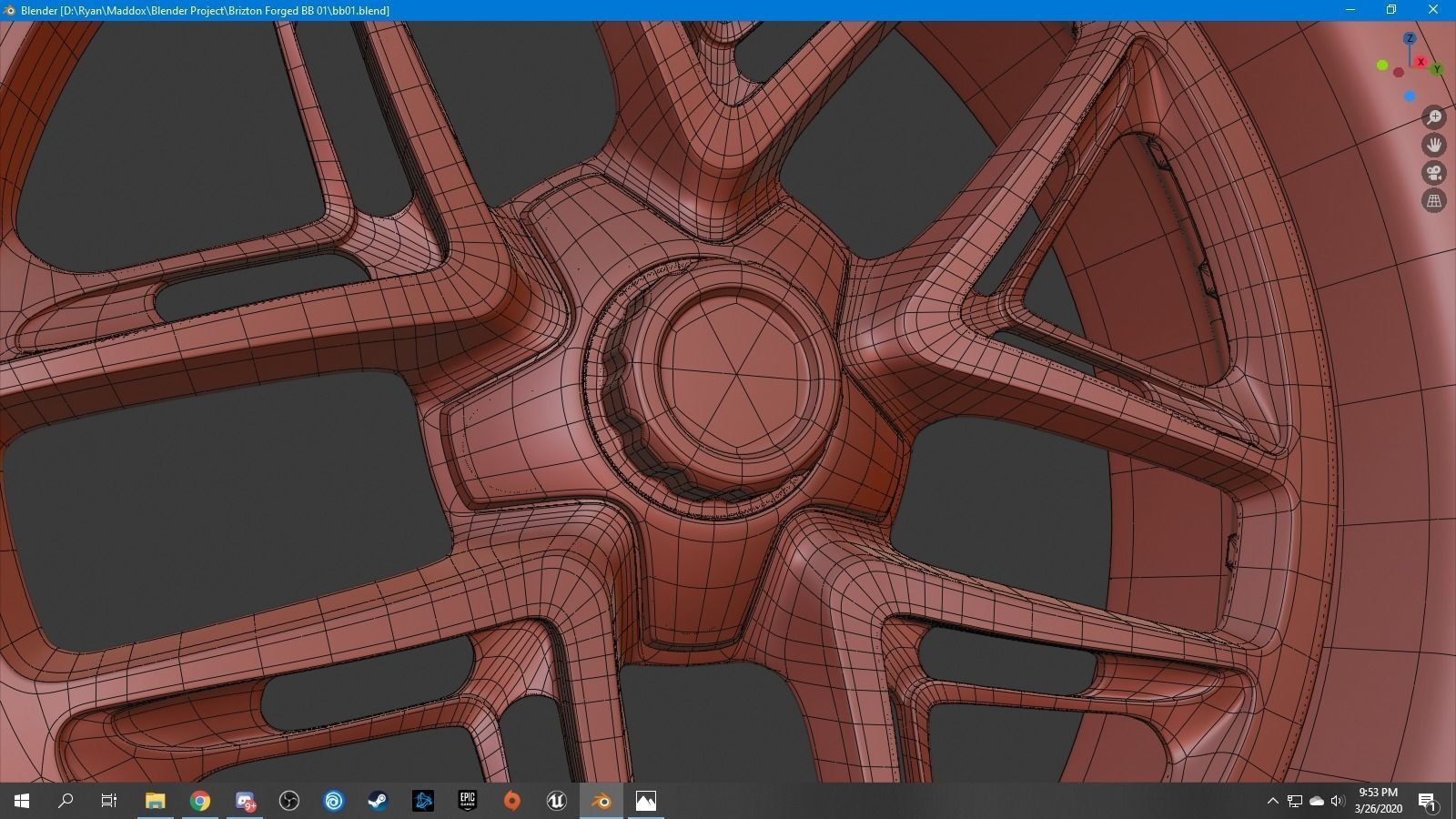1456x819 pixels.
Task: Minimize the Blender window
Action: 1350,10
